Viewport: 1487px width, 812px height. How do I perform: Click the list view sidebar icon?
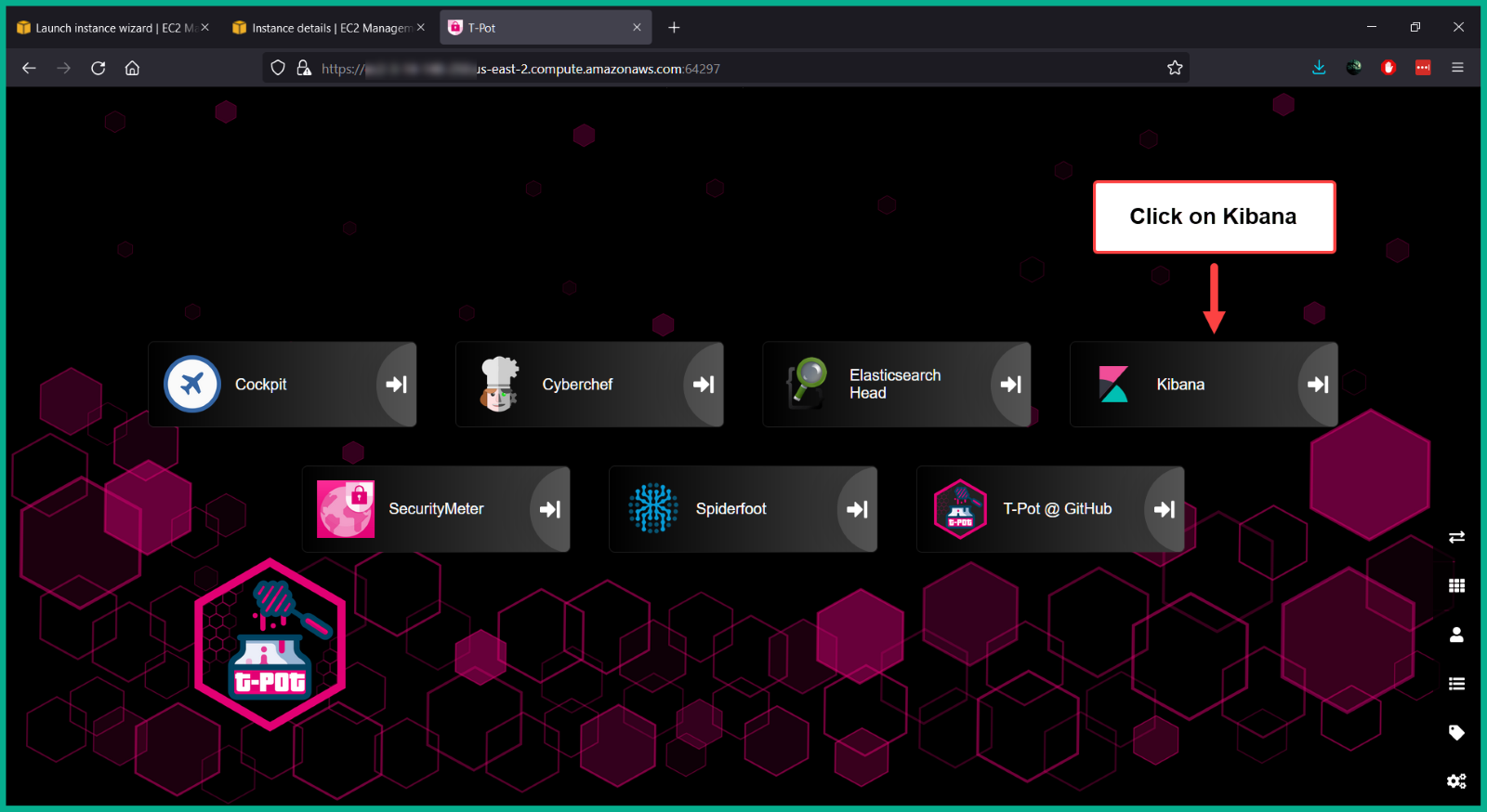pos(1456,684)
